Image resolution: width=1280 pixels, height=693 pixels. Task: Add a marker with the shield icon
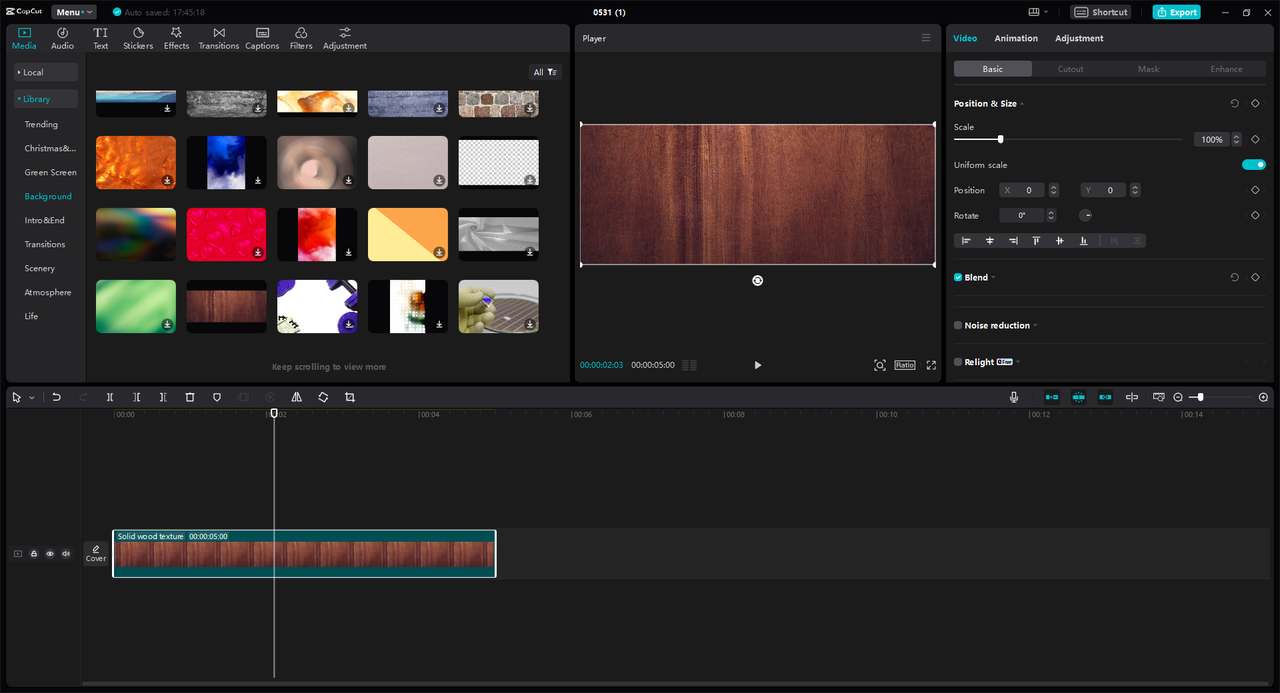pos(217,397)
